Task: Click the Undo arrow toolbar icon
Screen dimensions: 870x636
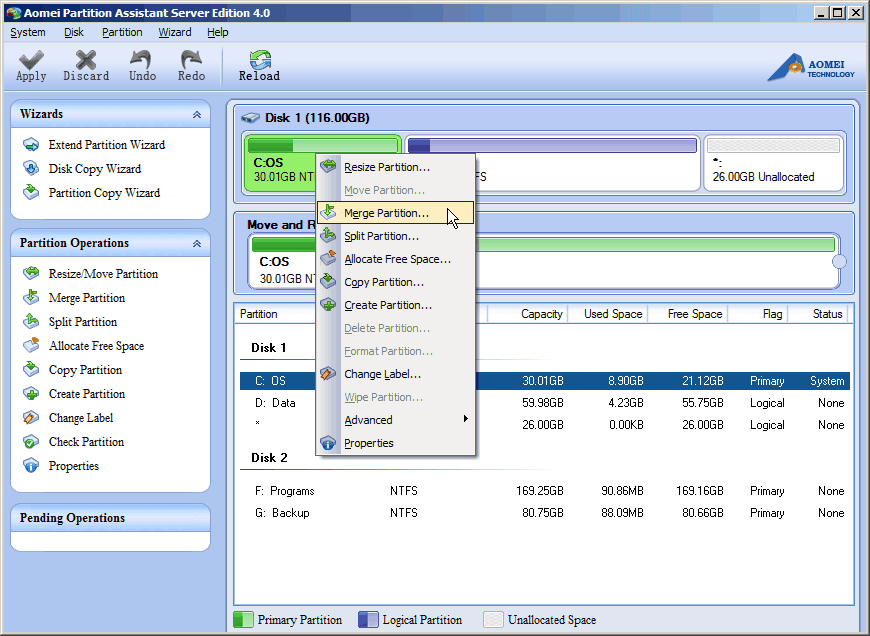Action: [x=141, y=60]
